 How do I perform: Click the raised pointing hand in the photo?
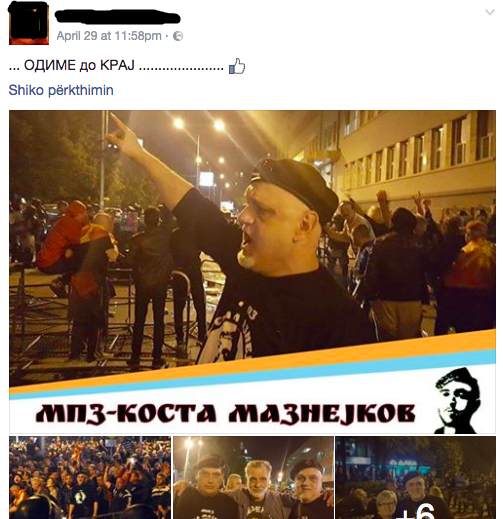(x=124, y=134)
